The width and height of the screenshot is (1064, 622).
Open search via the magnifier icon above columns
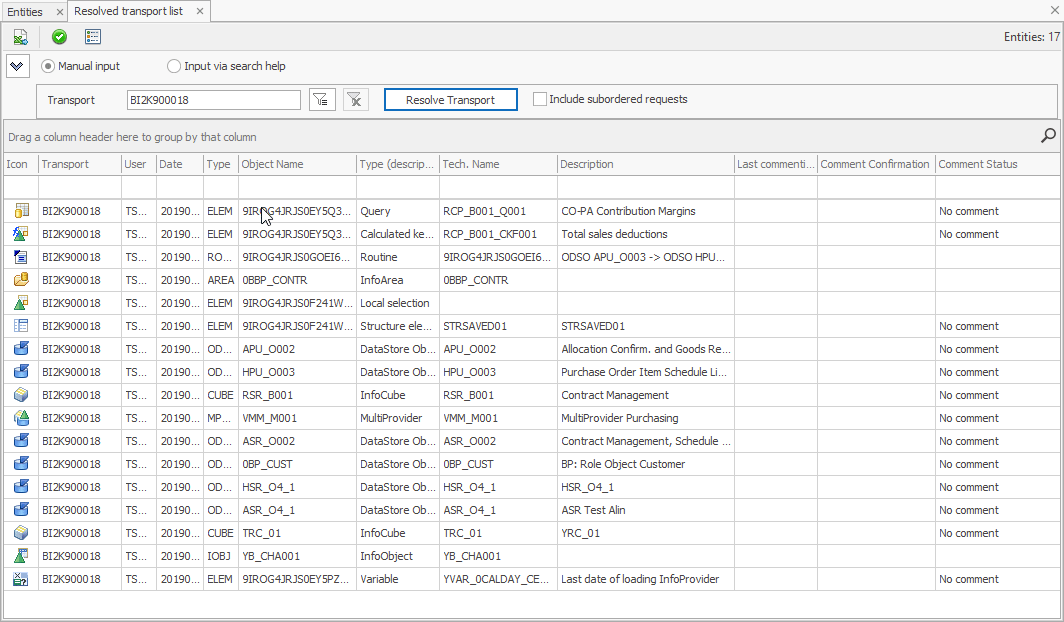coord(1047,135)
